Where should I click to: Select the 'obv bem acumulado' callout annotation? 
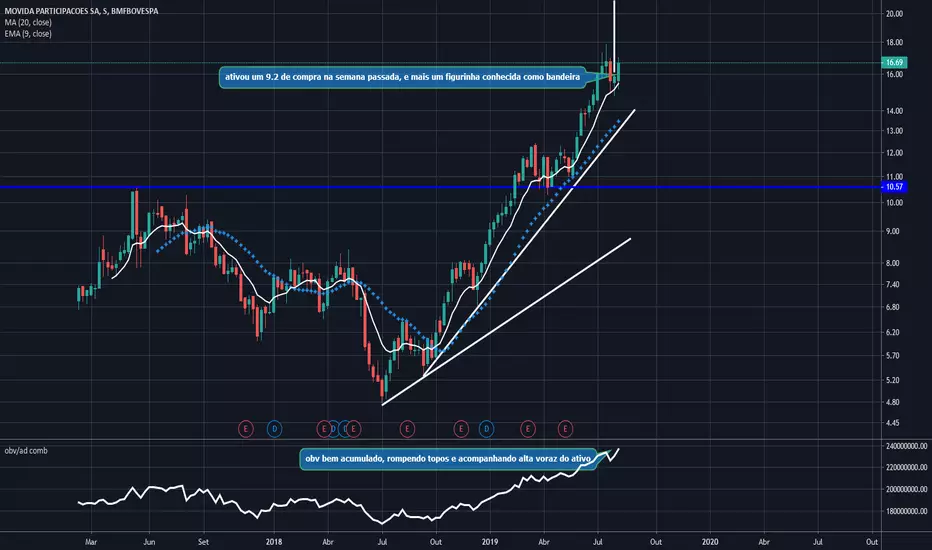pyautogui.click(x=448, y=459)
